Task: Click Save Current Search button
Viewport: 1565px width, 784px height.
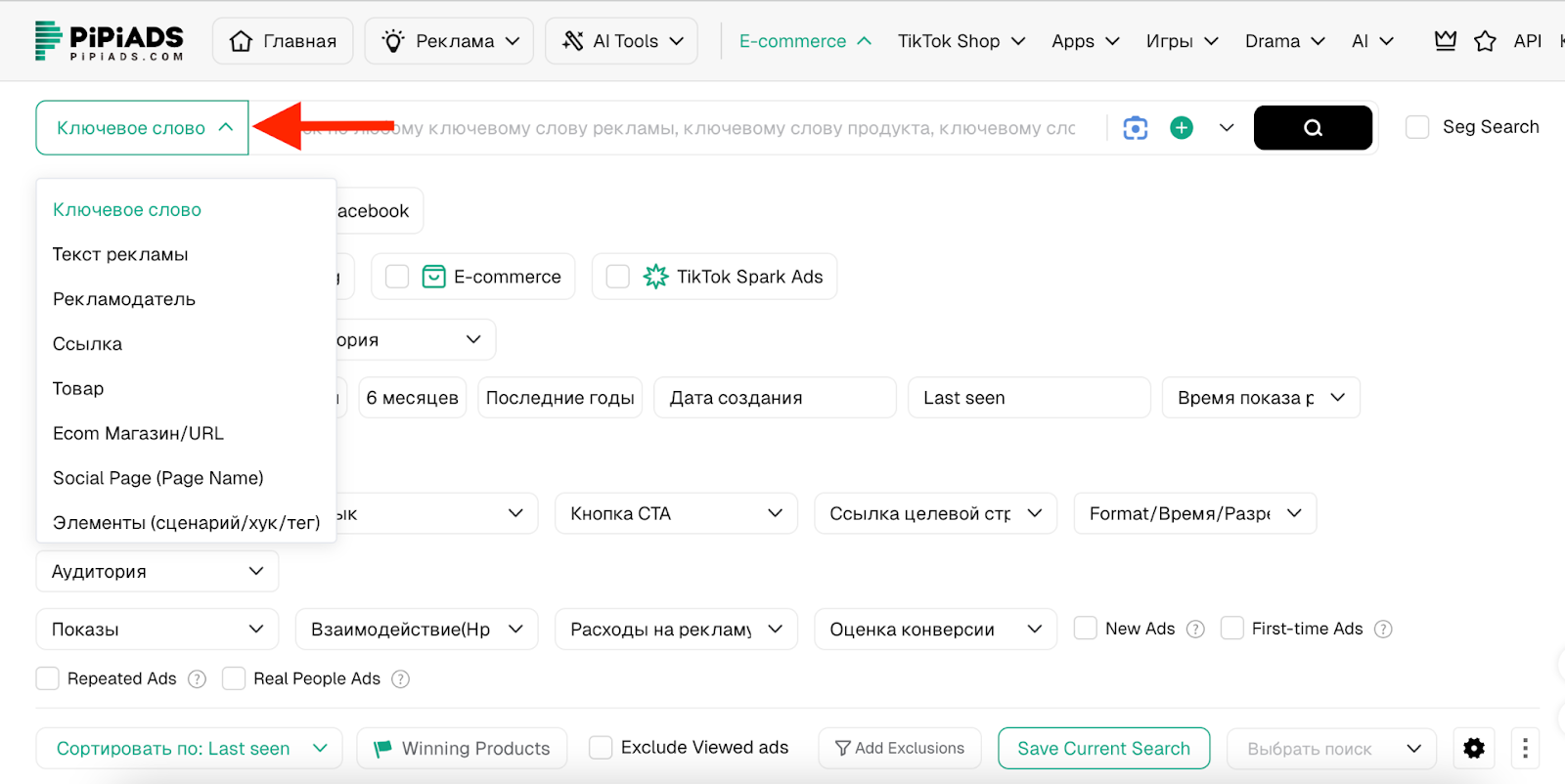Action: pos(1103,749)
